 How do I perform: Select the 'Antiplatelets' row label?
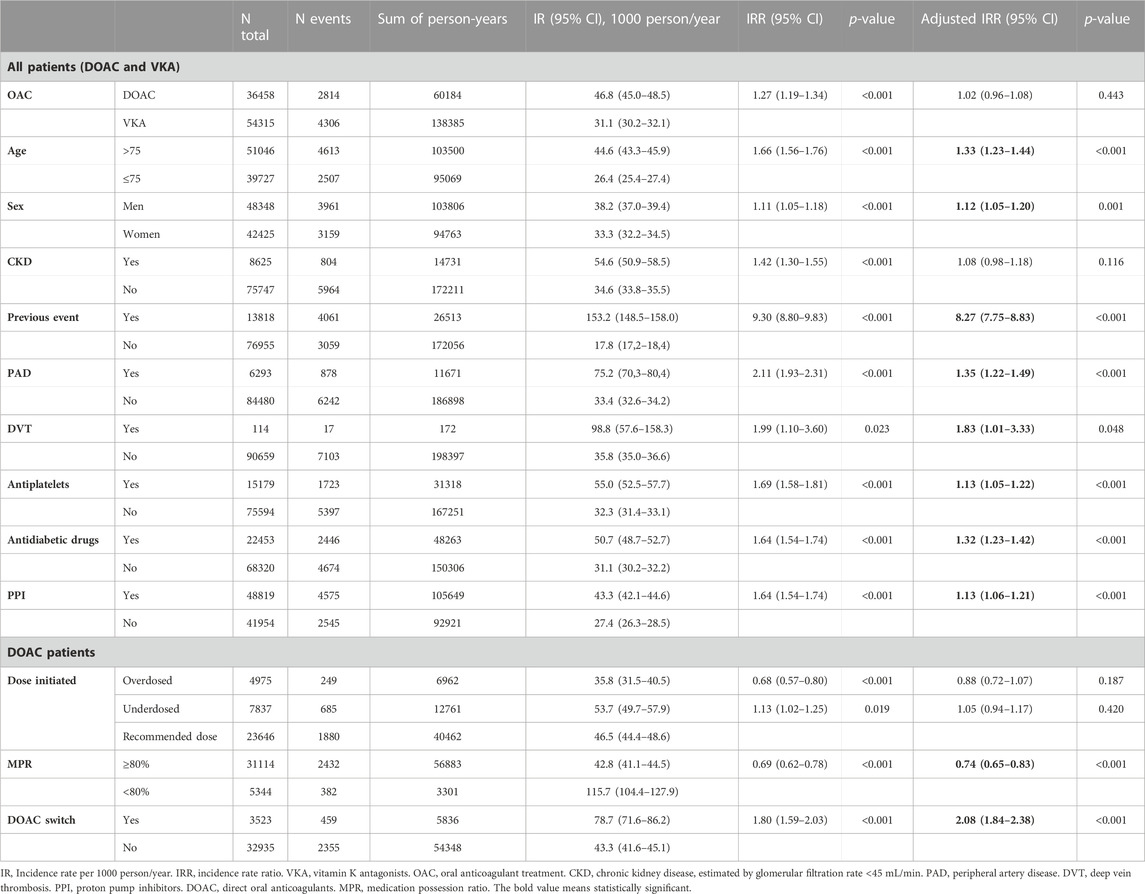[x=38, y=484]
